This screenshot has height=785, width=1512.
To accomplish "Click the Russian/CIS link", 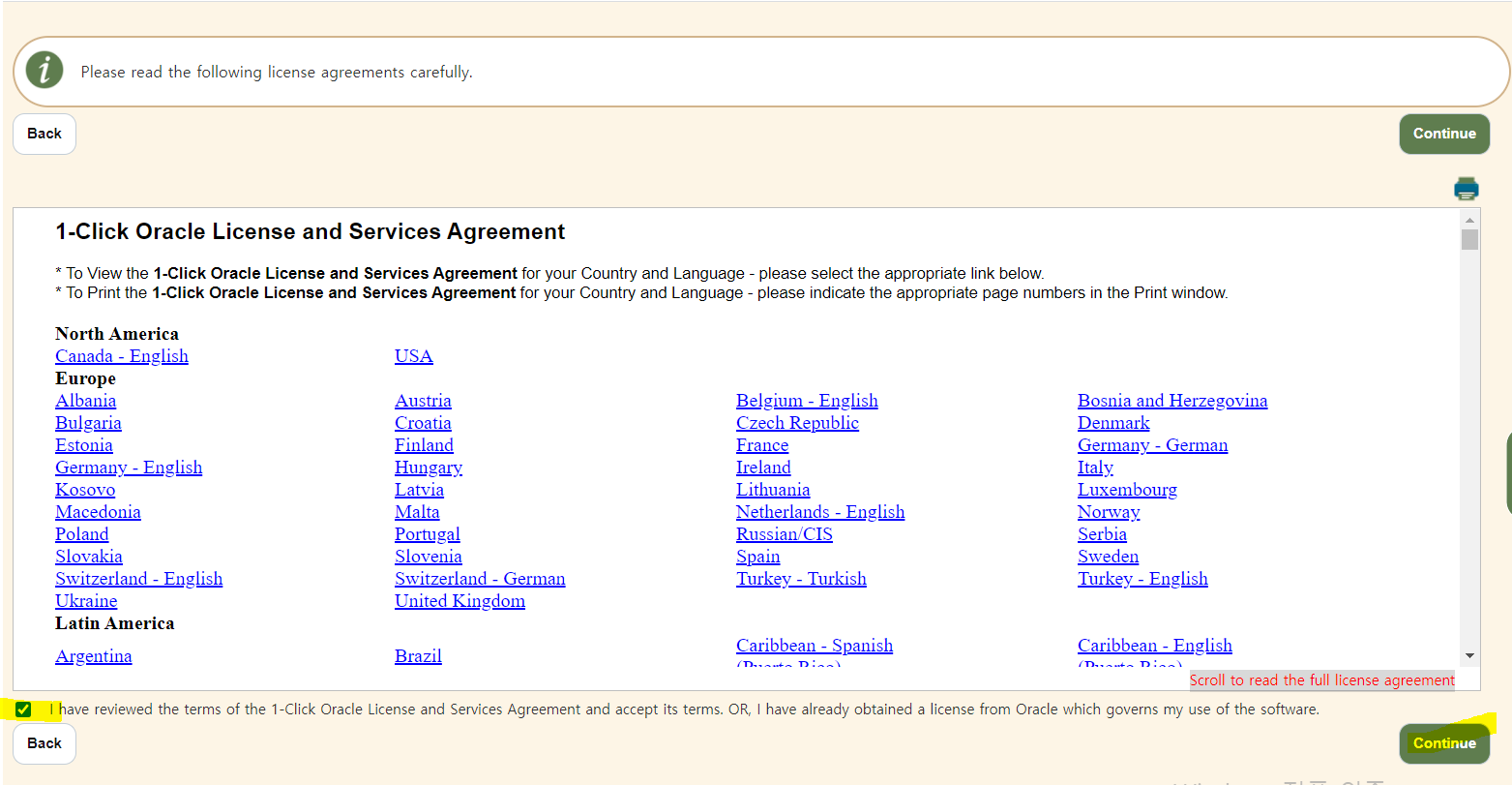I will pyautogui.click(x=785, y=534).
